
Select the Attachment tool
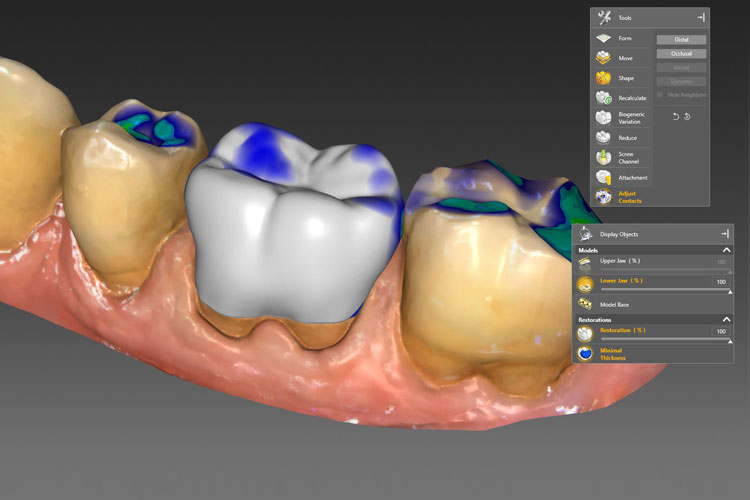click(x=621, y=178)
